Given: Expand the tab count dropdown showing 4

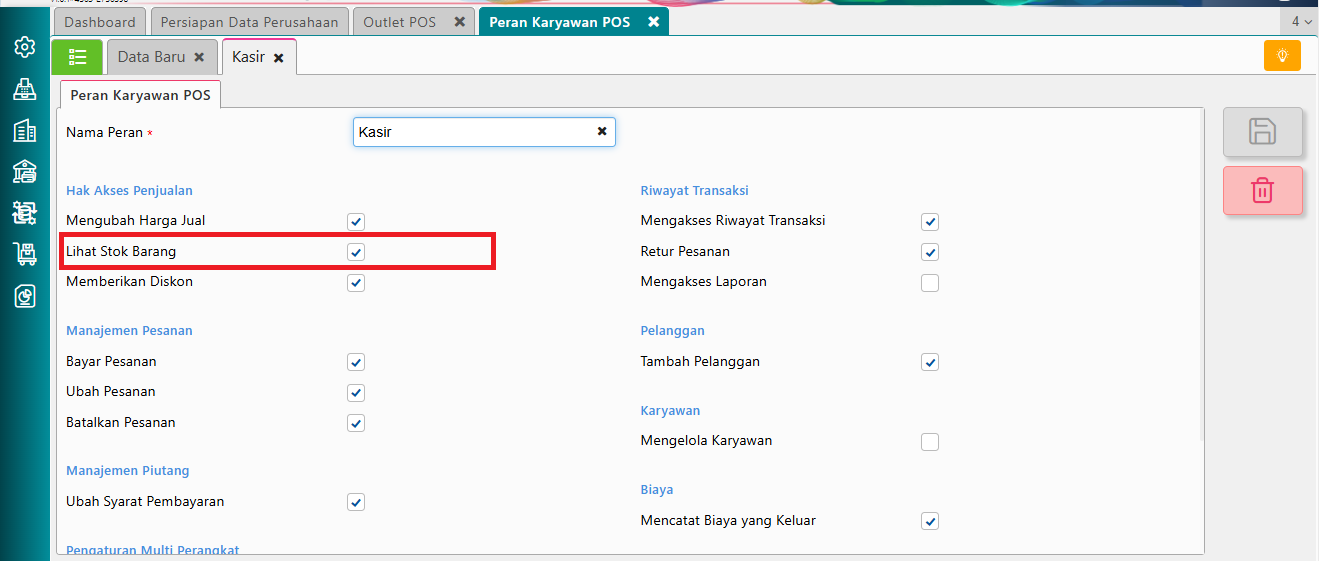Looking at the screenshot, I should 1301,21.
